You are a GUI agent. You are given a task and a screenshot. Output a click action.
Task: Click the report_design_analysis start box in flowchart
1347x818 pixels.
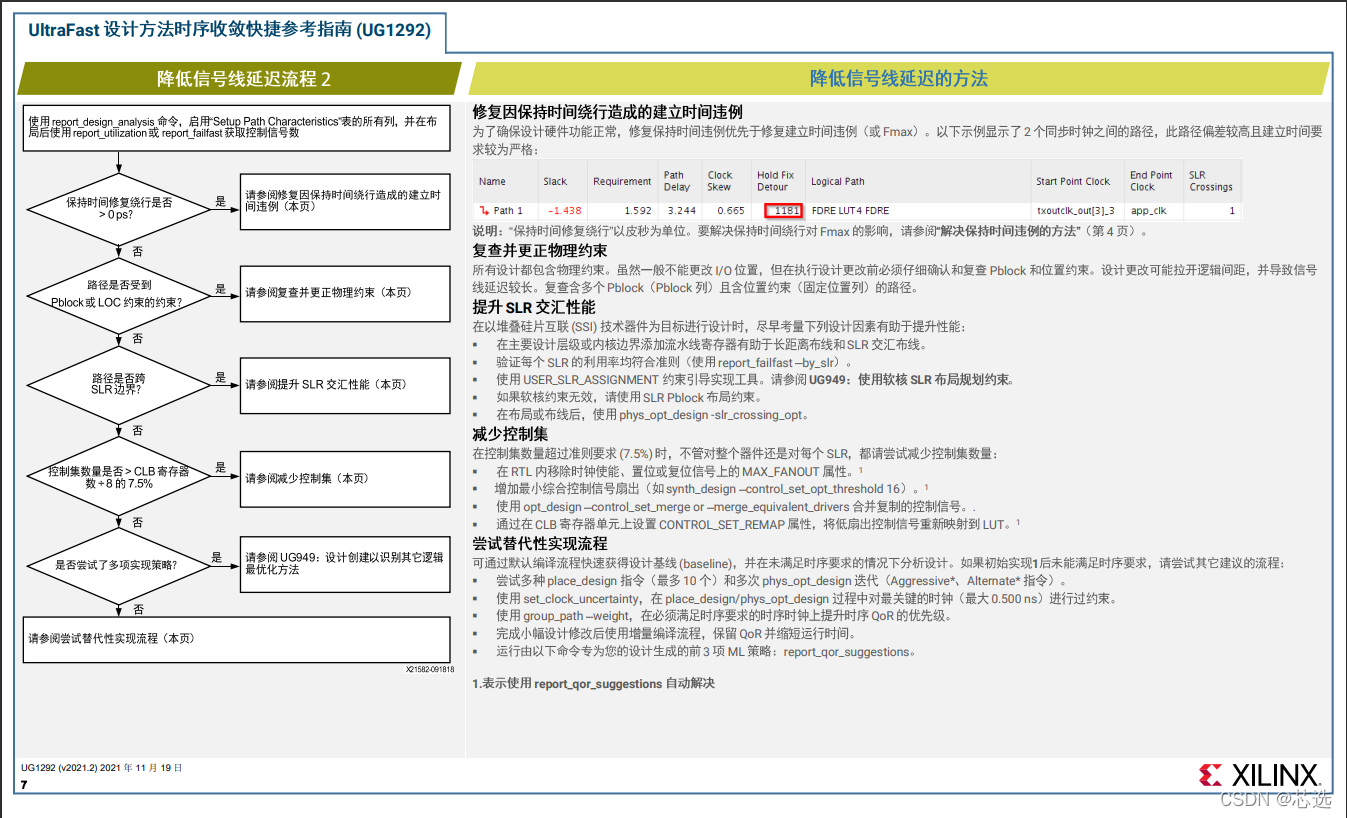tap(237, 126)
